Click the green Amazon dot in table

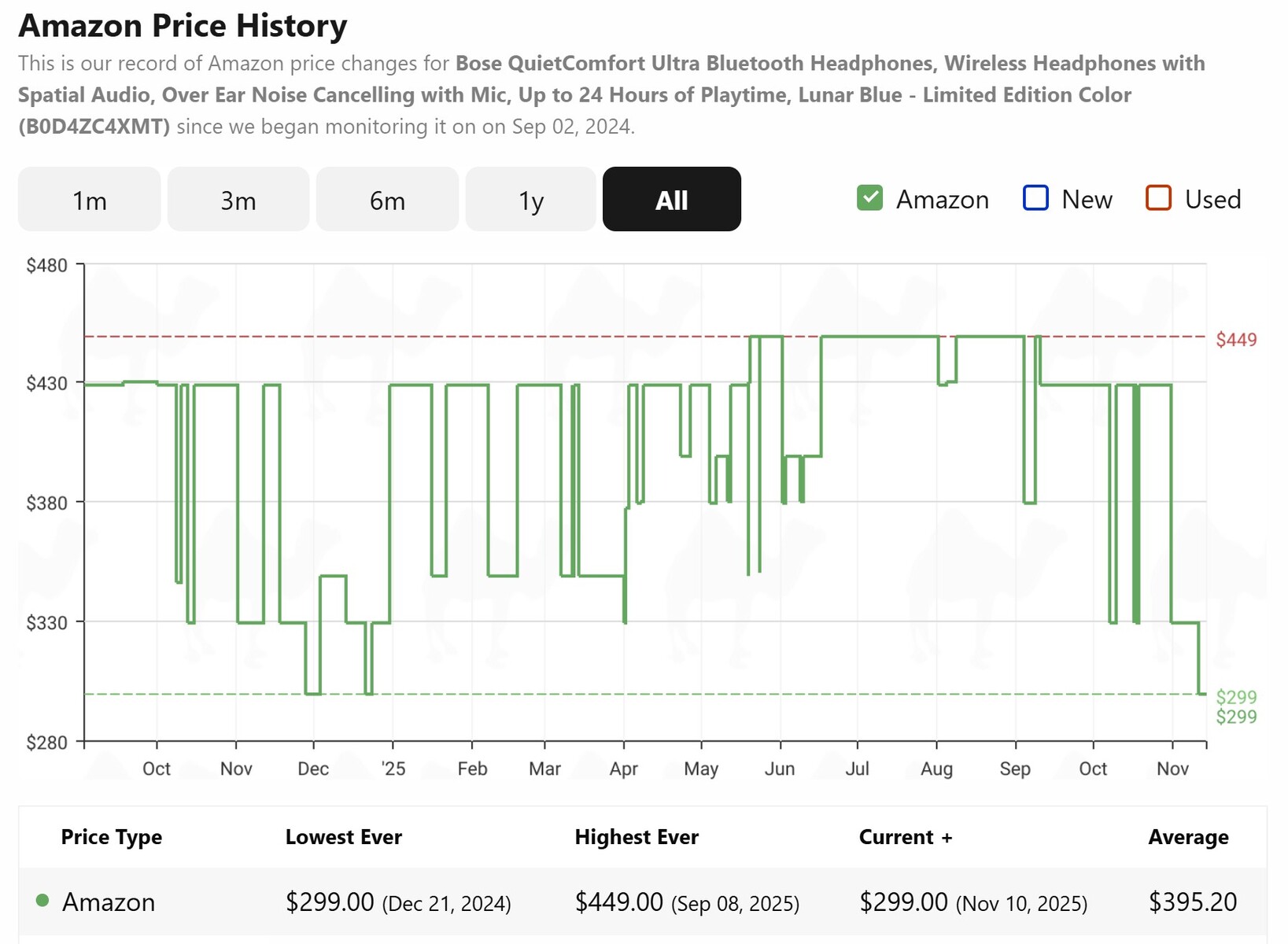click(x=42, y=901)
